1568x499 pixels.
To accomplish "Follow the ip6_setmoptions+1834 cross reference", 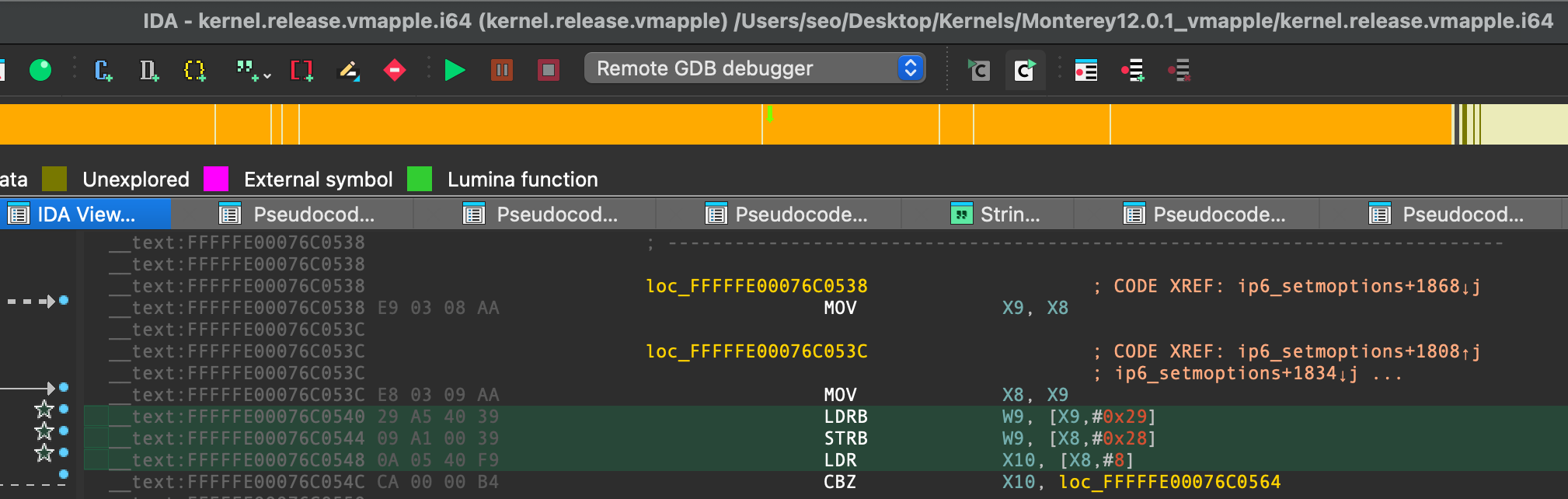I will pos(1236,373).
